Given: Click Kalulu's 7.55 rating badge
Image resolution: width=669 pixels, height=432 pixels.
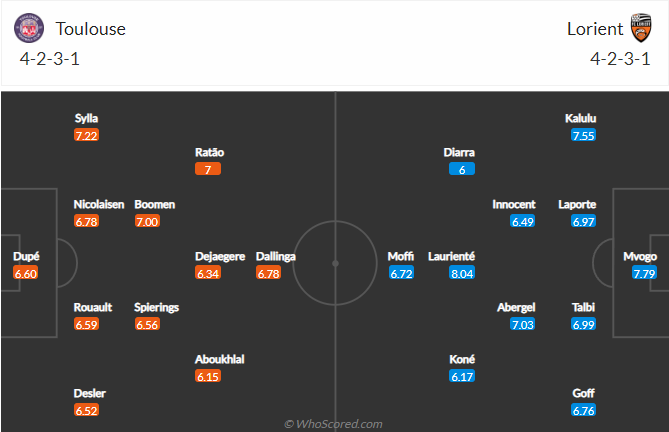Looking at the screenshot, I should [x=584, y=135].
